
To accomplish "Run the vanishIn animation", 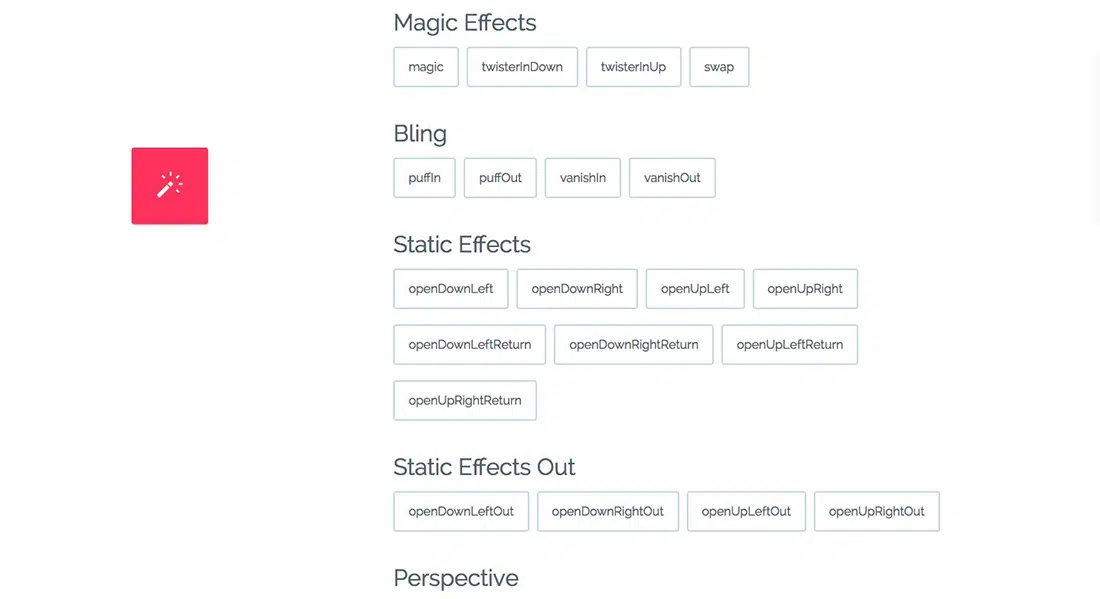I will 583,178.
